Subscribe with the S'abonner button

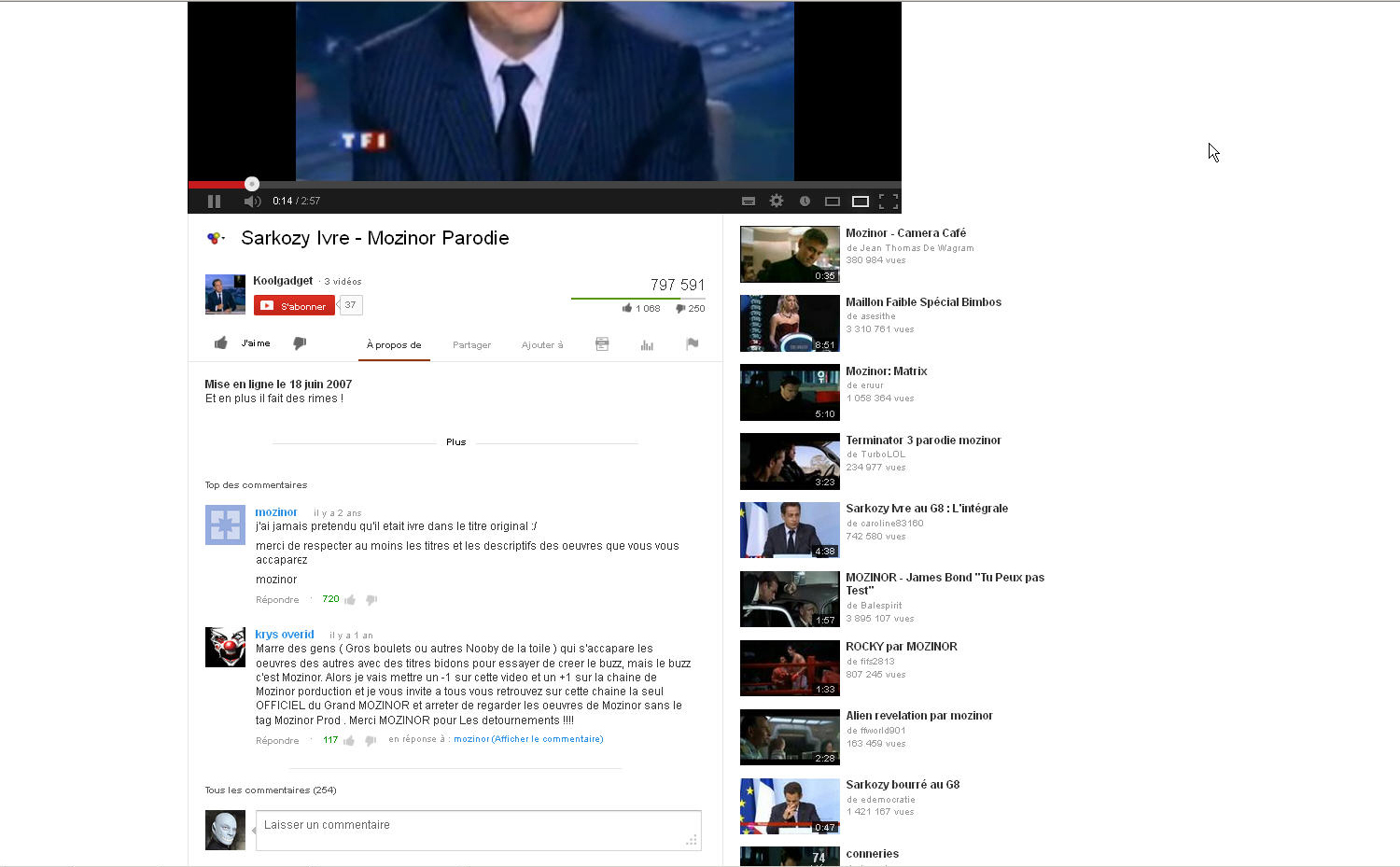(x=294, y=306)
